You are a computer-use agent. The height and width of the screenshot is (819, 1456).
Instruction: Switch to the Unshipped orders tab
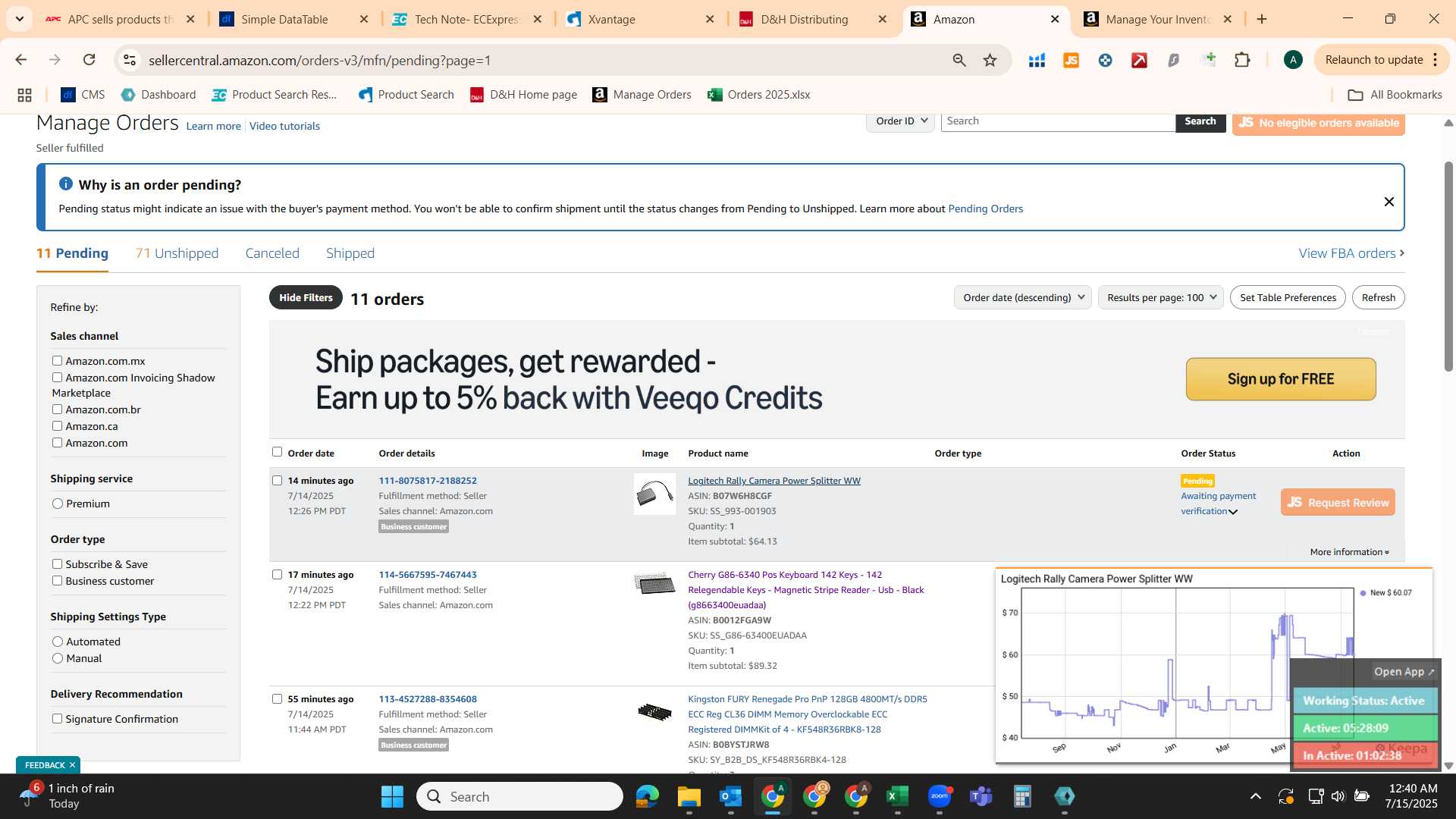(177, 253)
